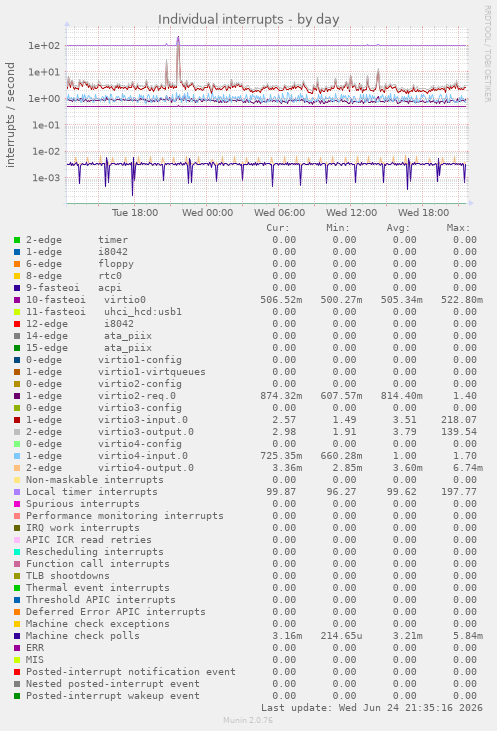Click the Avg column header
Viewport: 497px width, 731px height.
pos(398,228)
